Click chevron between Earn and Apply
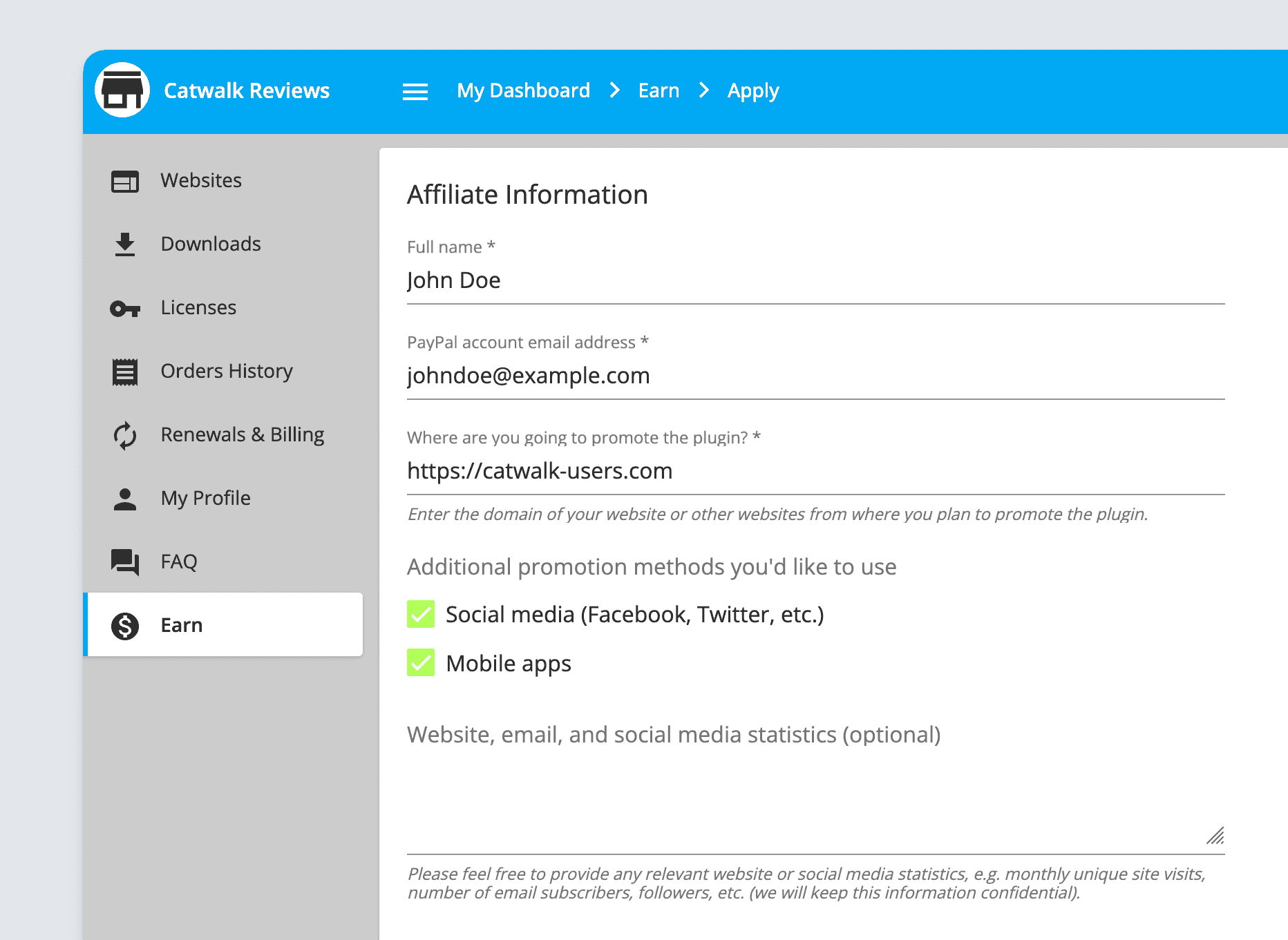 [x=703, y=90]
